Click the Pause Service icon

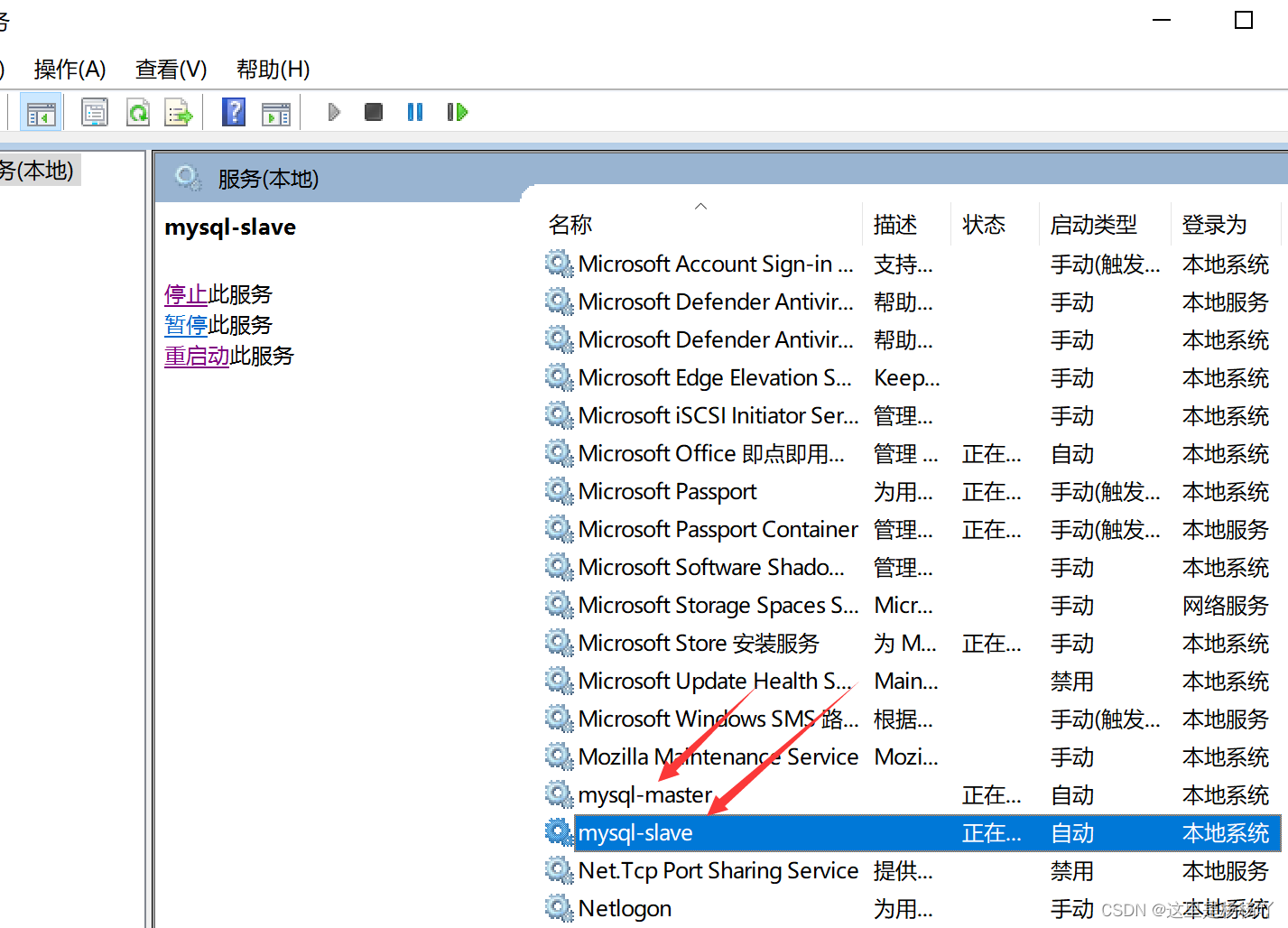coord(415,112)
